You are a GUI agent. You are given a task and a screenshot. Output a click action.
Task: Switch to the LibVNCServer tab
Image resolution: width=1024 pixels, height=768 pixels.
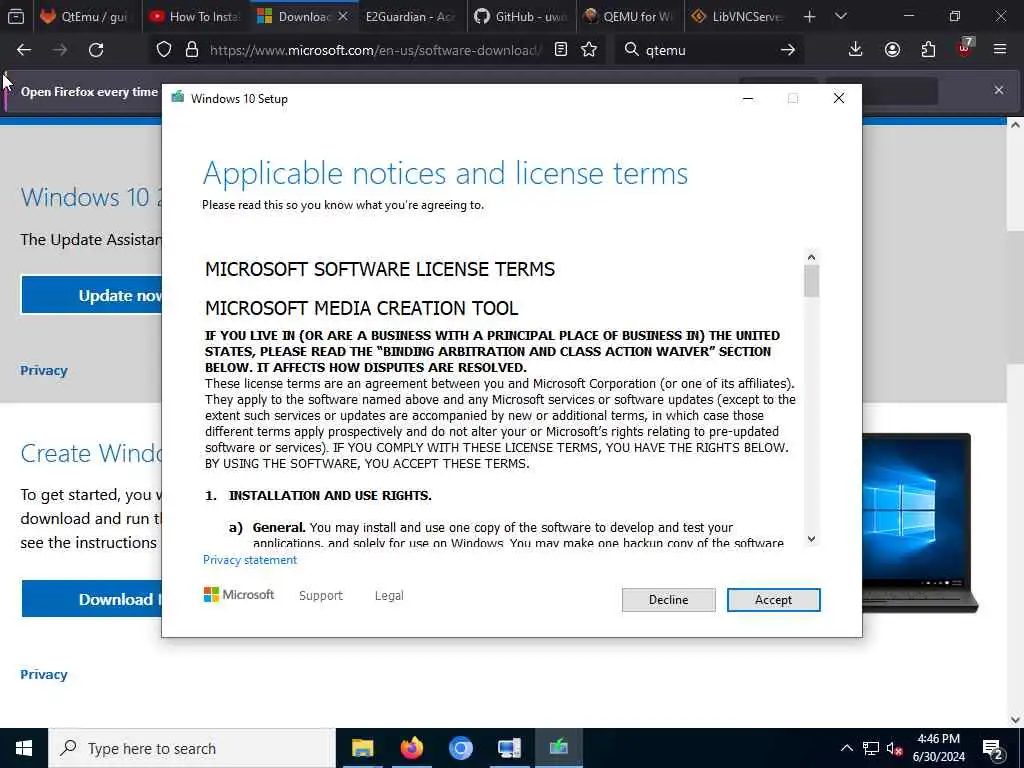coord(739,16)
